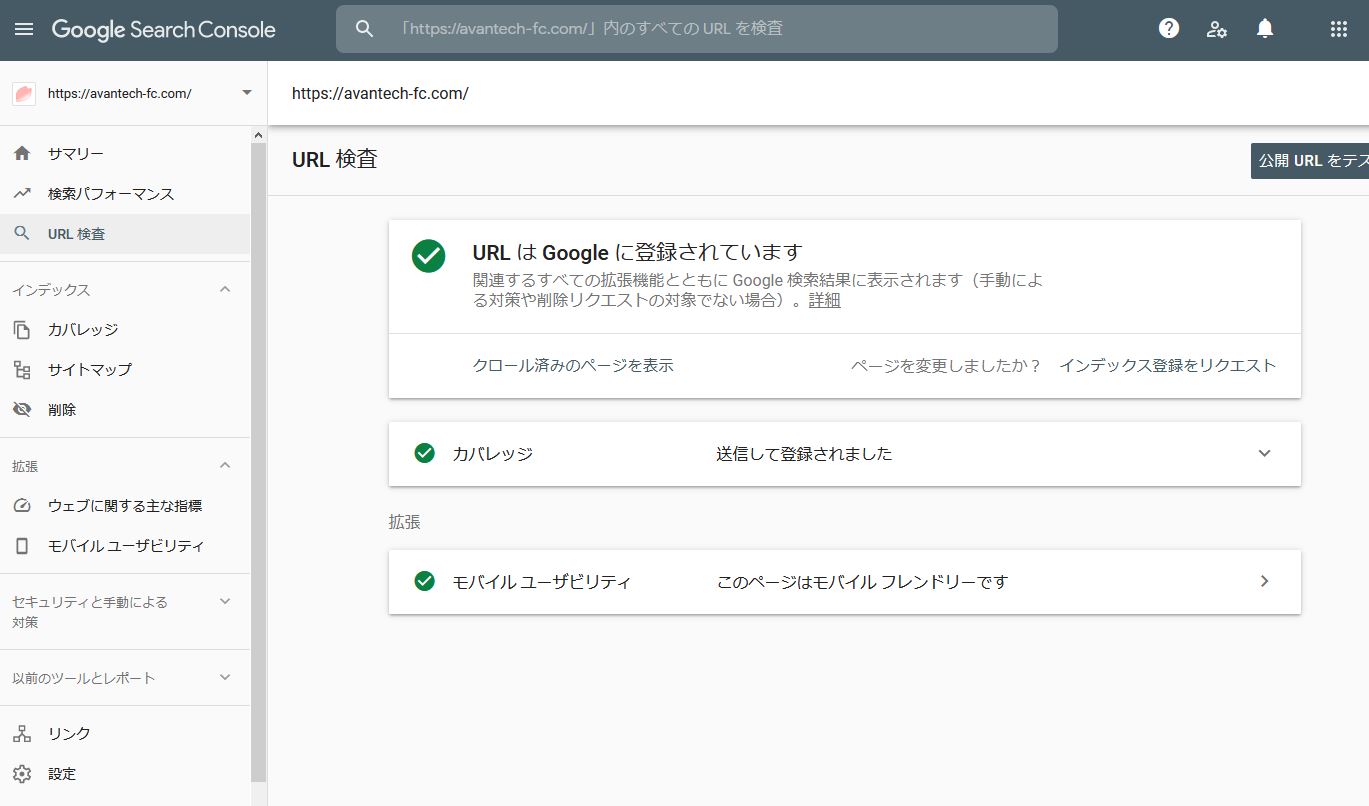The width and height of the screenshot is (1369, 806).
Task: Click クロール済みのページを表示 link
Action: (x=574, y=365)
